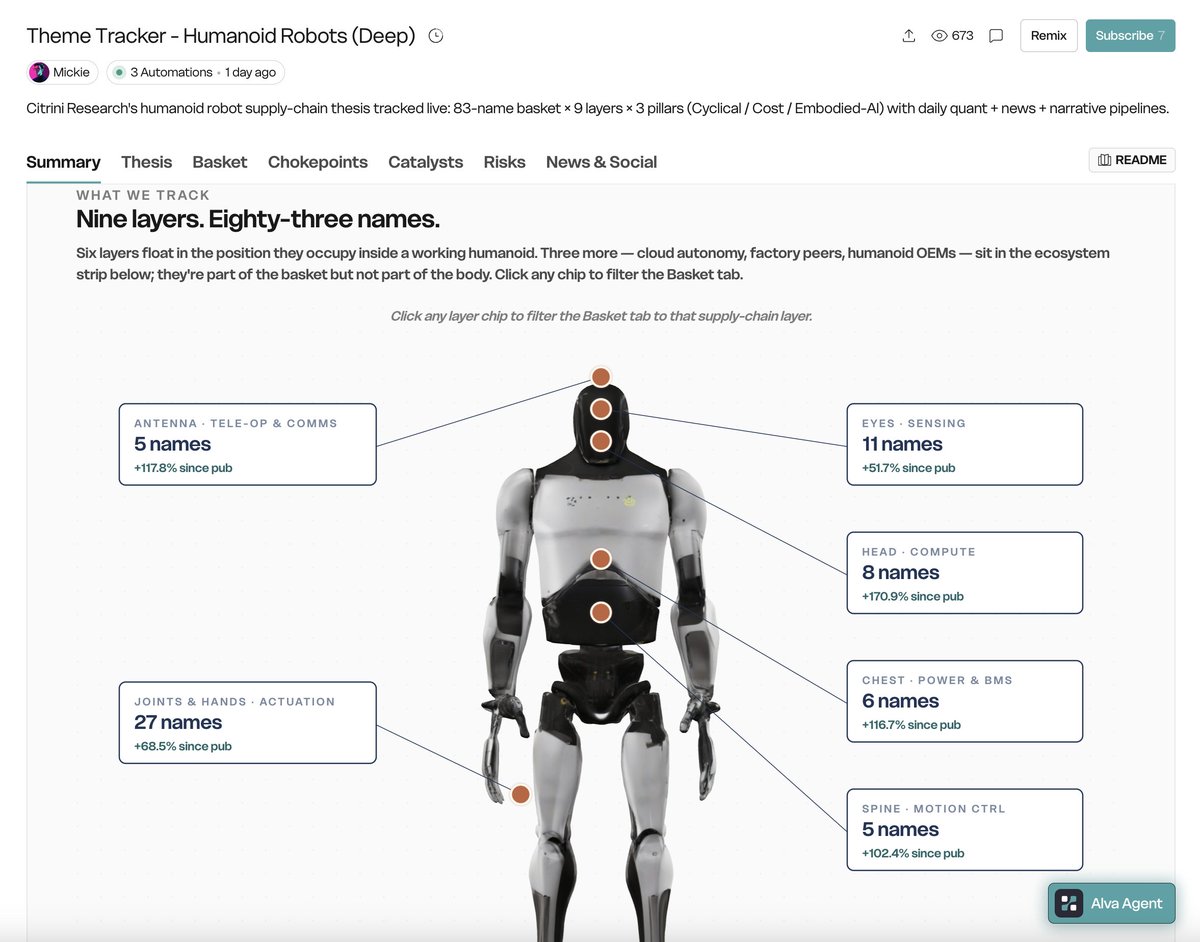Image resolution: width=1200 pixels, height=942 pixels.
Task: Click the clock history icon beside the title
Action: pyautogui.click(x=436, y=36)
